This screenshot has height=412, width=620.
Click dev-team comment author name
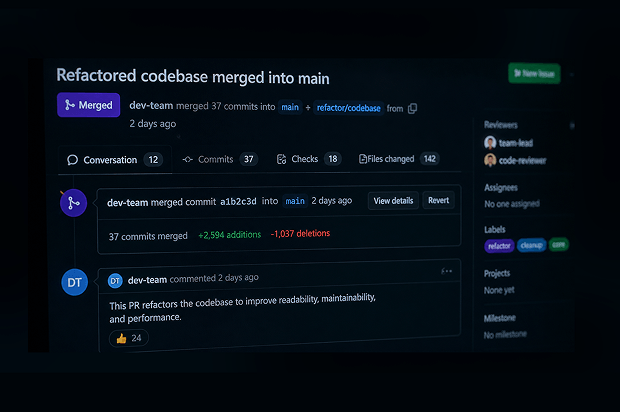[x=147, y=280]
